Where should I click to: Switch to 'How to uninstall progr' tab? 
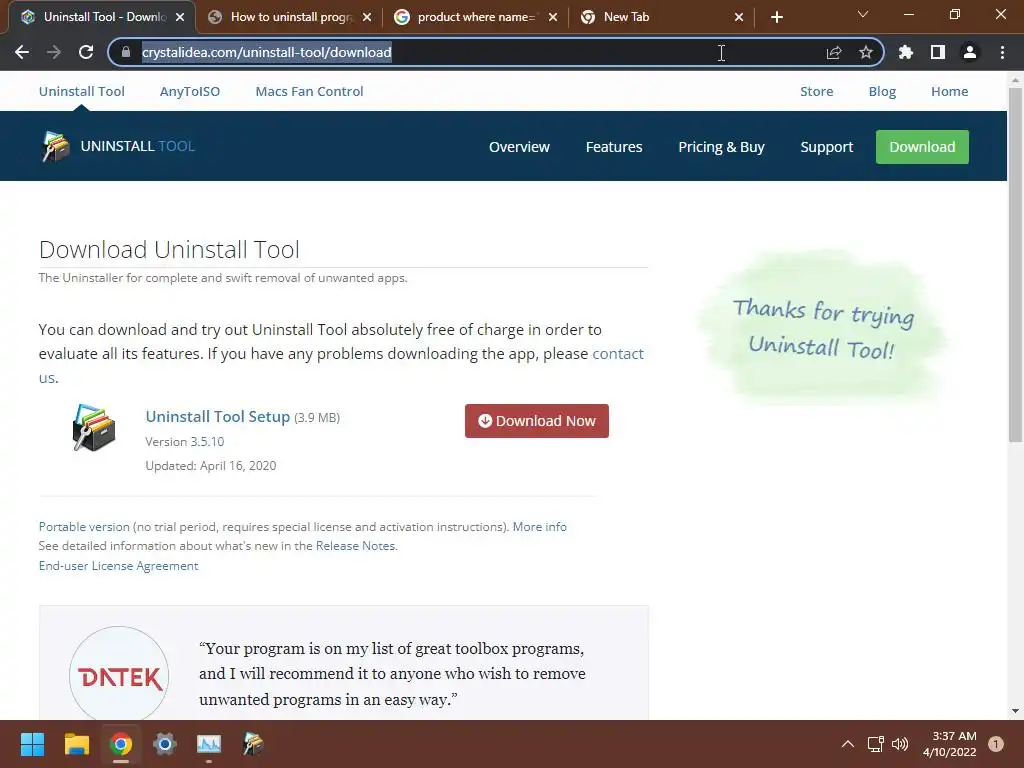pyautogui.click(x=291, y=17)
